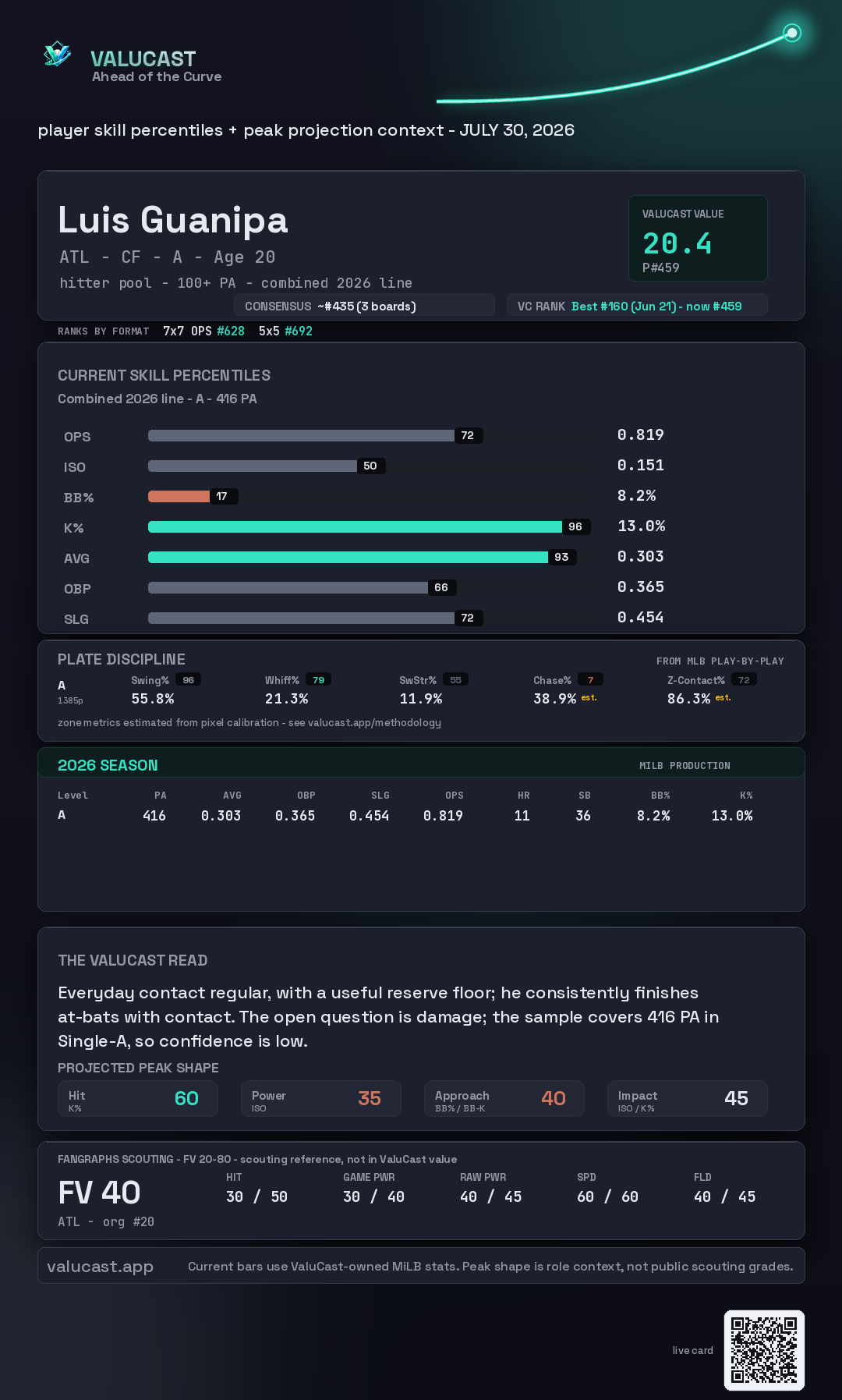Click the Chase% 7 percentile badge

(x=590, y=680)
